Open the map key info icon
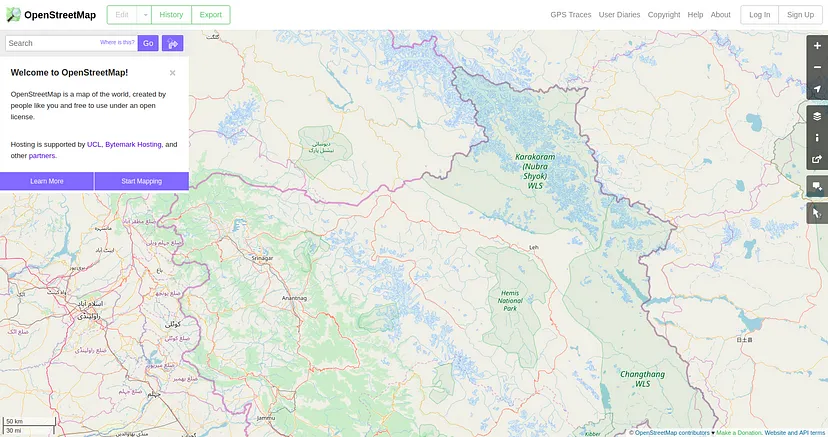This screenshot has width=828, height=437. [817, 138]
